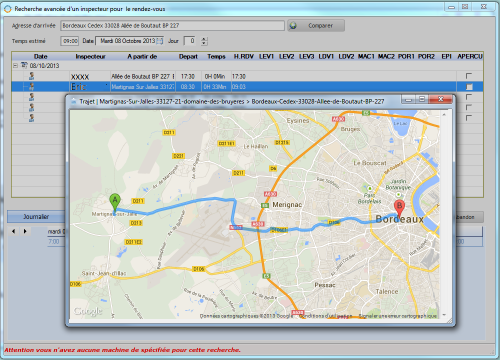Screen dimensions: 500x360
Task: Go to previous day with left arrow
Action: coord(13,231)
